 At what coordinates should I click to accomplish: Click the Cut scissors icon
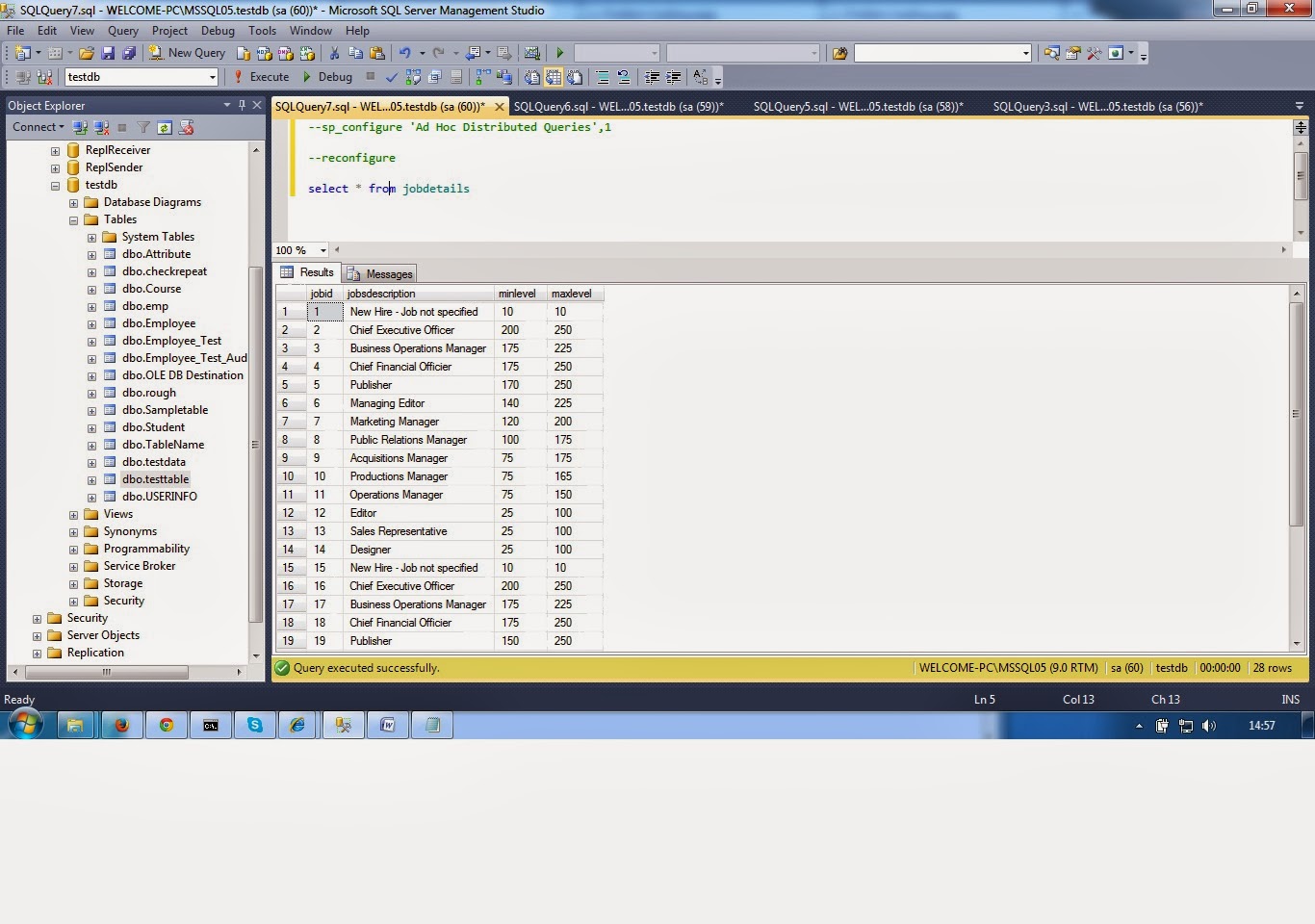click(x=334, y=53)
